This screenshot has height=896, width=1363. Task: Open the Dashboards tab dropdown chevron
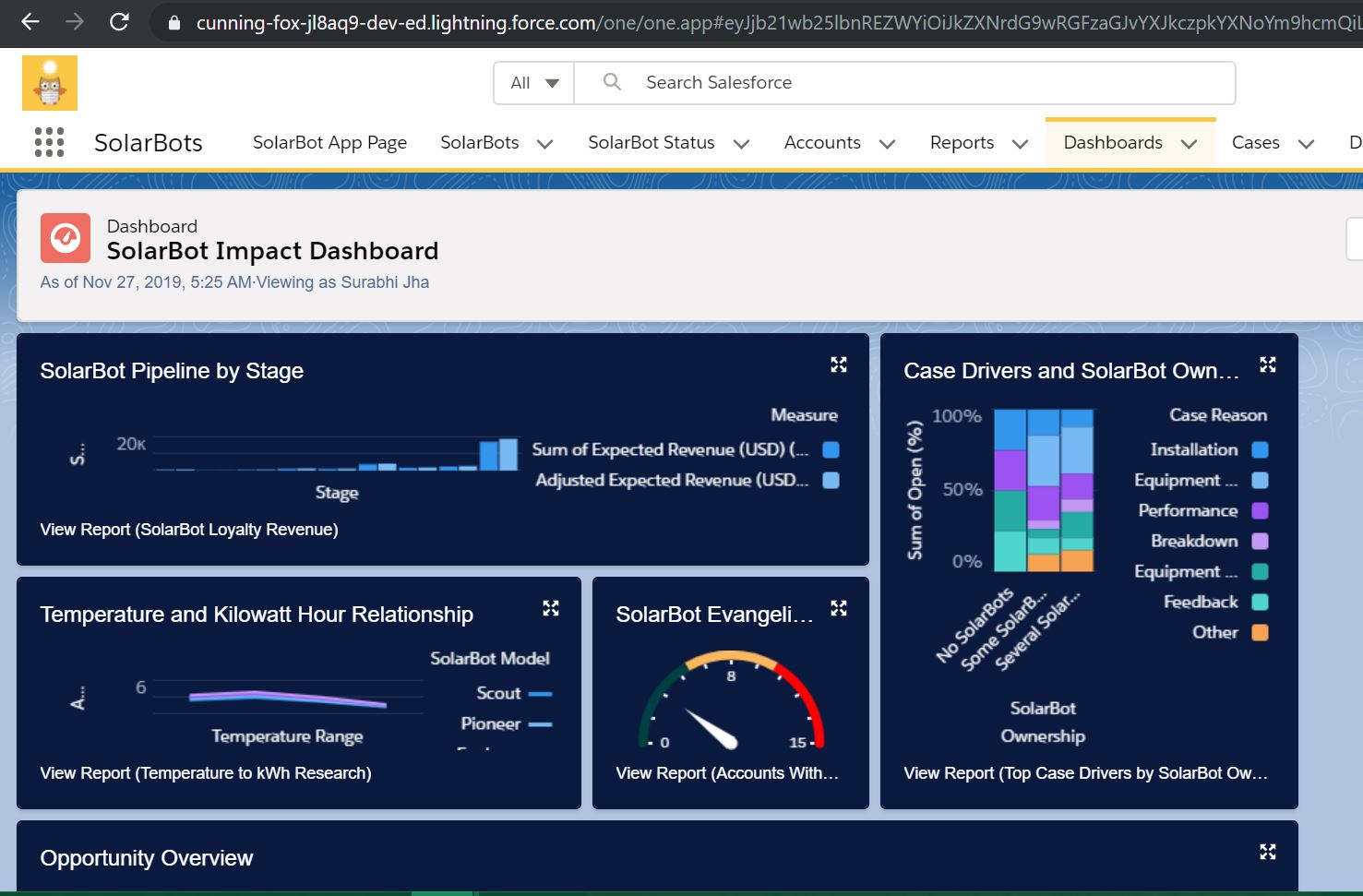[1189, 144]
